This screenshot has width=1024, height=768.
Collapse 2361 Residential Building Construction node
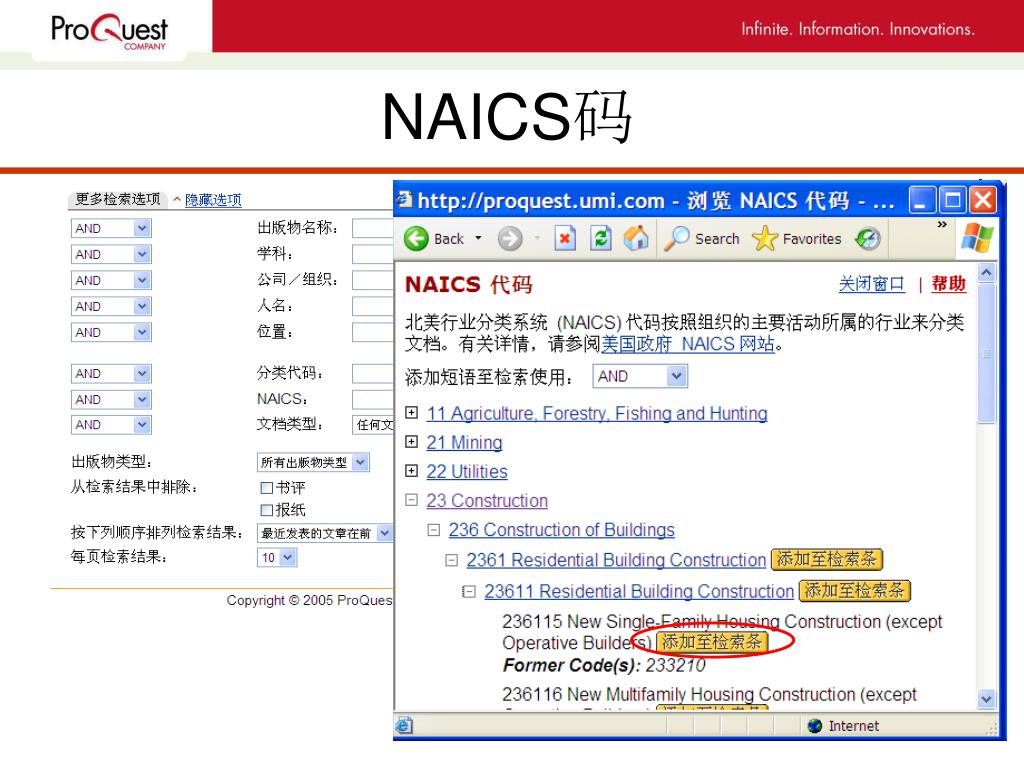coord(451,560)
